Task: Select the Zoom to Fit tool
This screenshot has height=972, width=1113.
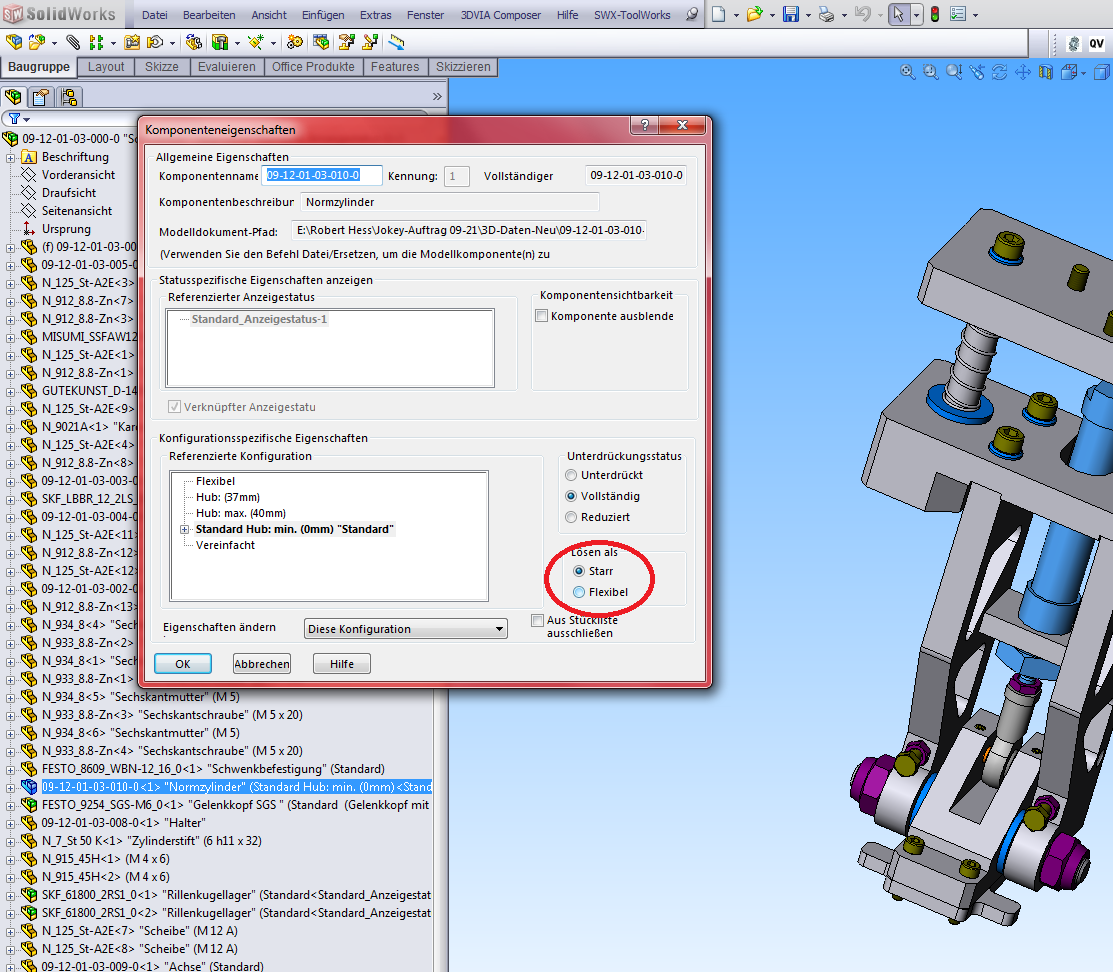Action: click(x=908, y=72)
